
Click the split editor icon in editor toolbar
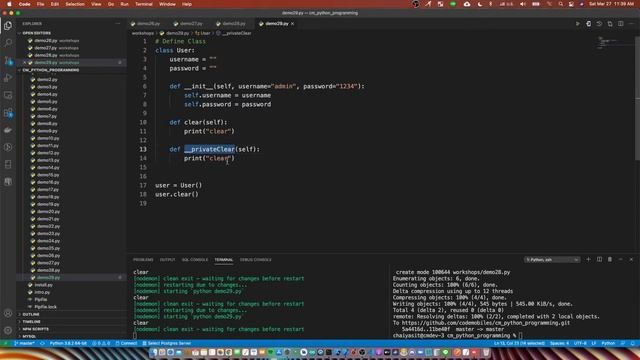(x=620, y=24)
